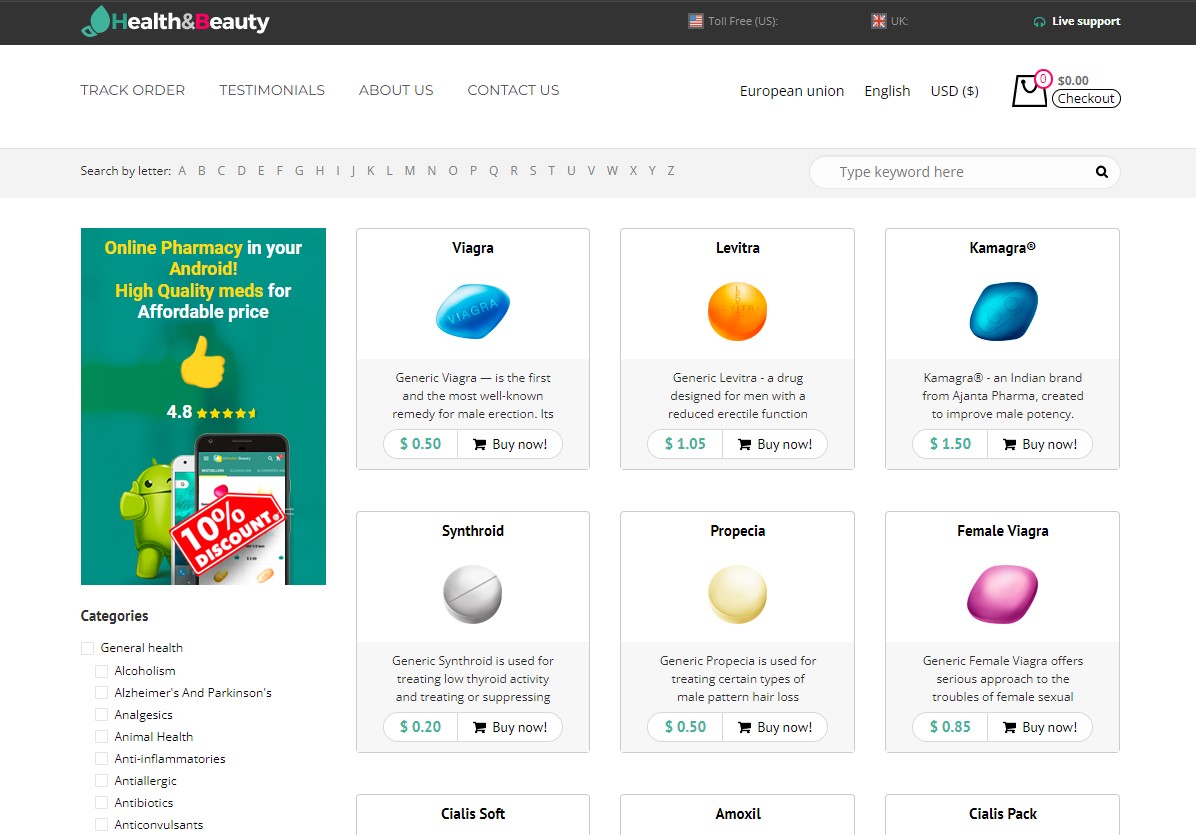
Task: Click the $0.00 cart total
Action: click(x=1073, y=80)
